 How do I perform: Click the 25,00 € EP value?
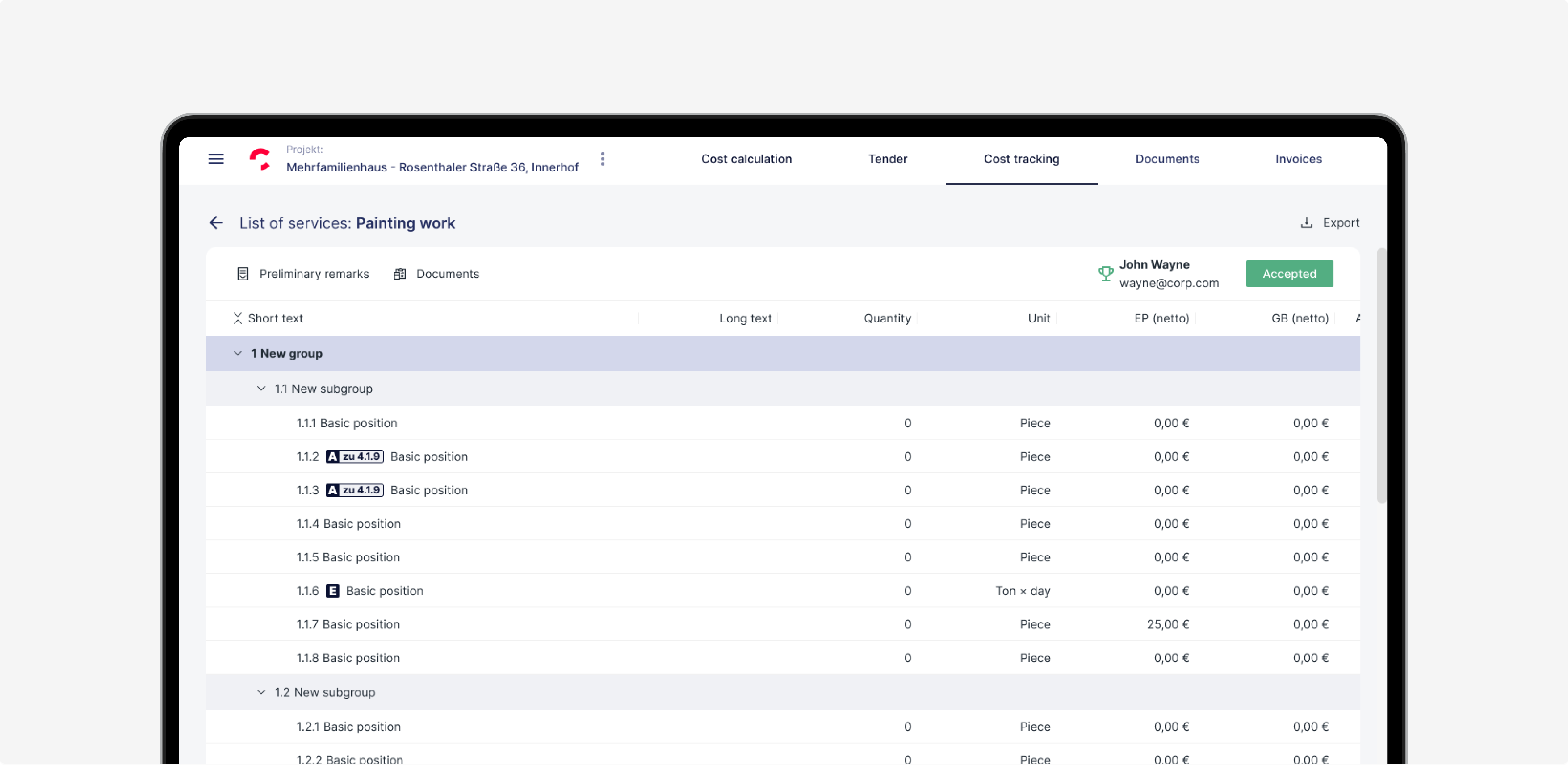1167,624
